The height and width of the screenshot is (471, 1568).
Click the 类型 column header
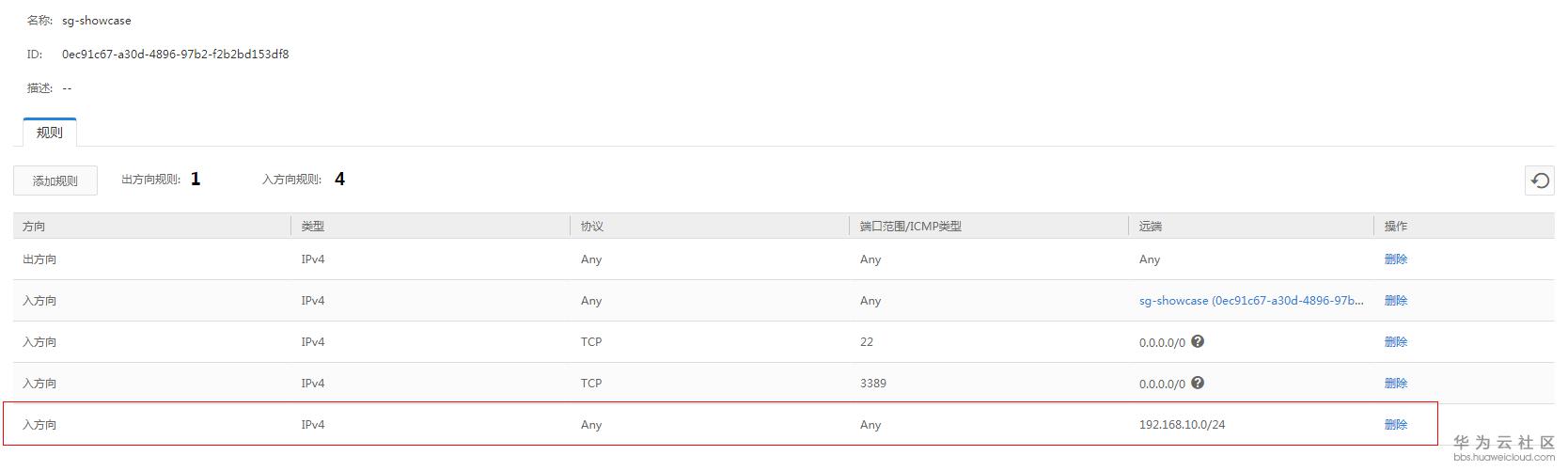coord(313,227)
